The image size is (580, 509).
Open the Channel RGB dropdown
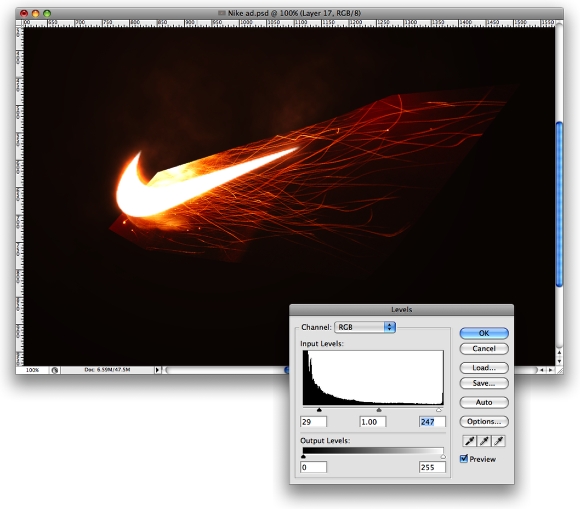365,327
